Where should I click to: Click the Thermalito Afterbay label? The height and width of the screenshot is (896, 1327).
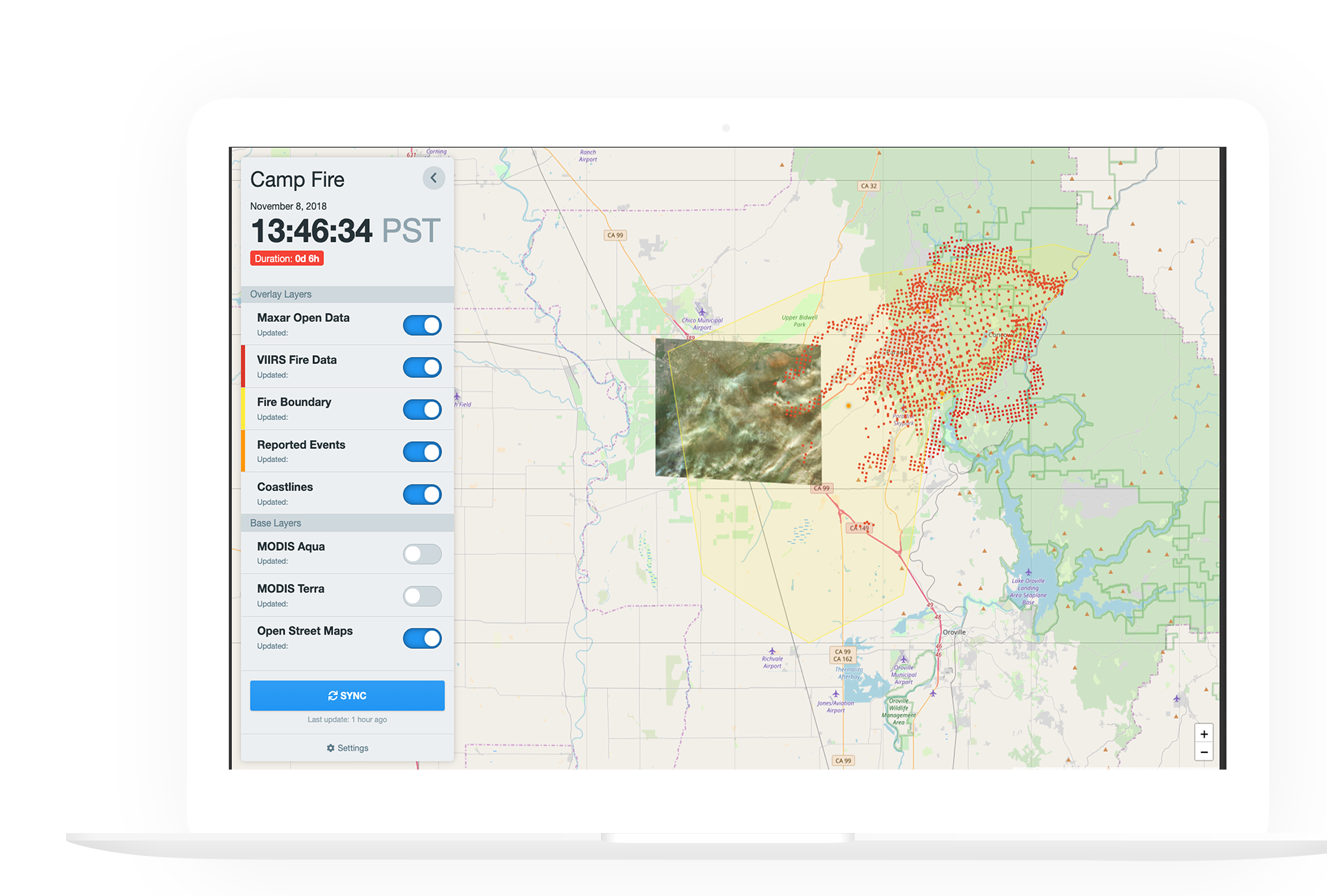tap(849, 673)
